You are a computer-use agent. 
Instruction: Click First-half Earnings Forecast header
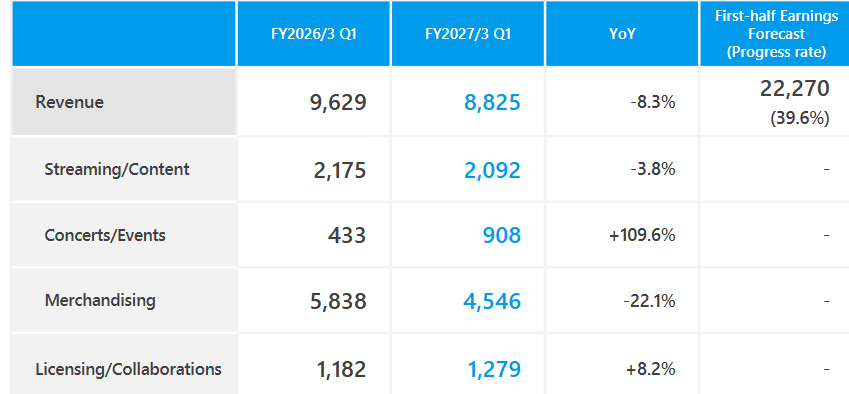[776, 34]
